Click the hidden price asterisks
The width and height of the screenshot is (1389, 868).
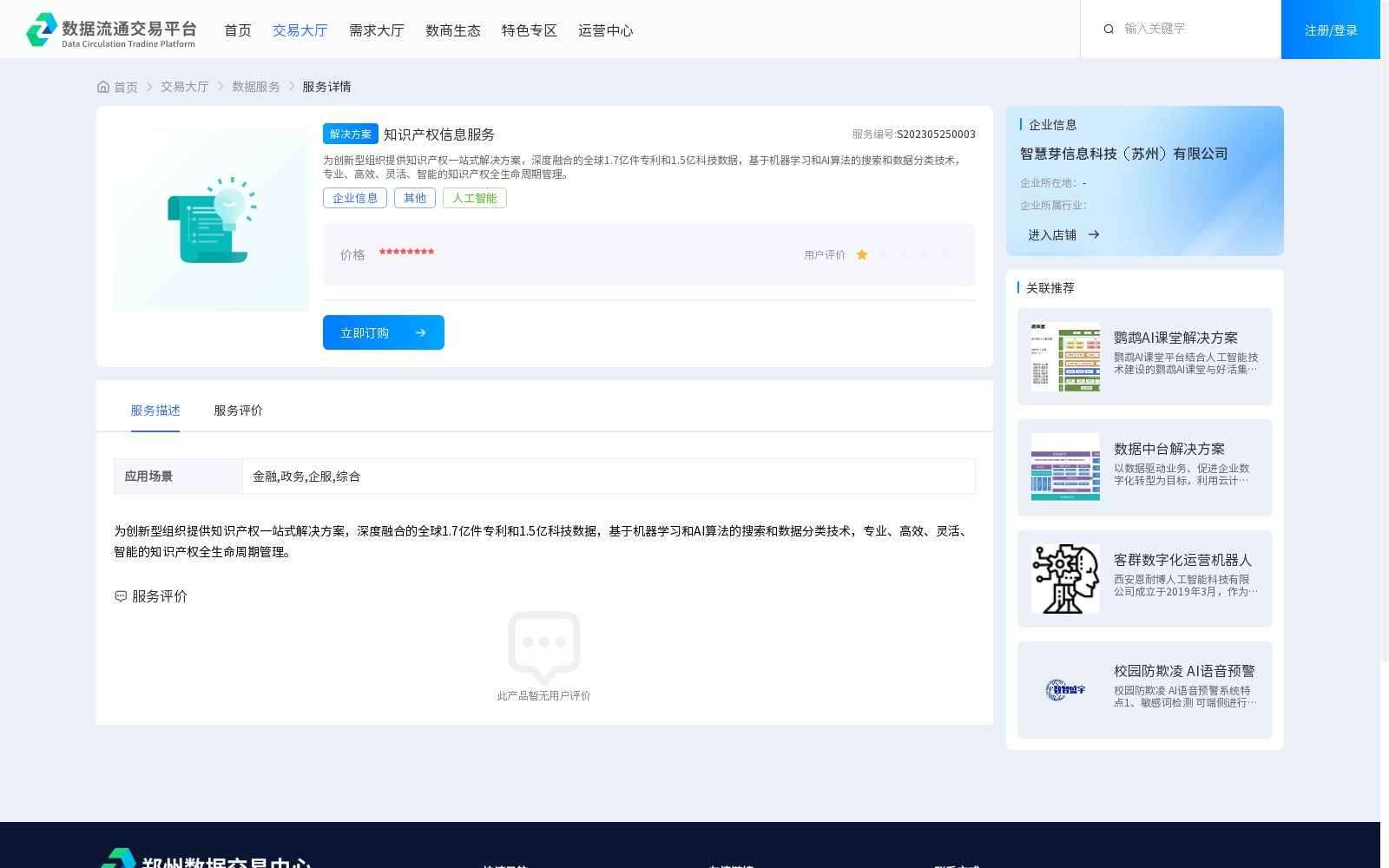click(x=406, y=253)
